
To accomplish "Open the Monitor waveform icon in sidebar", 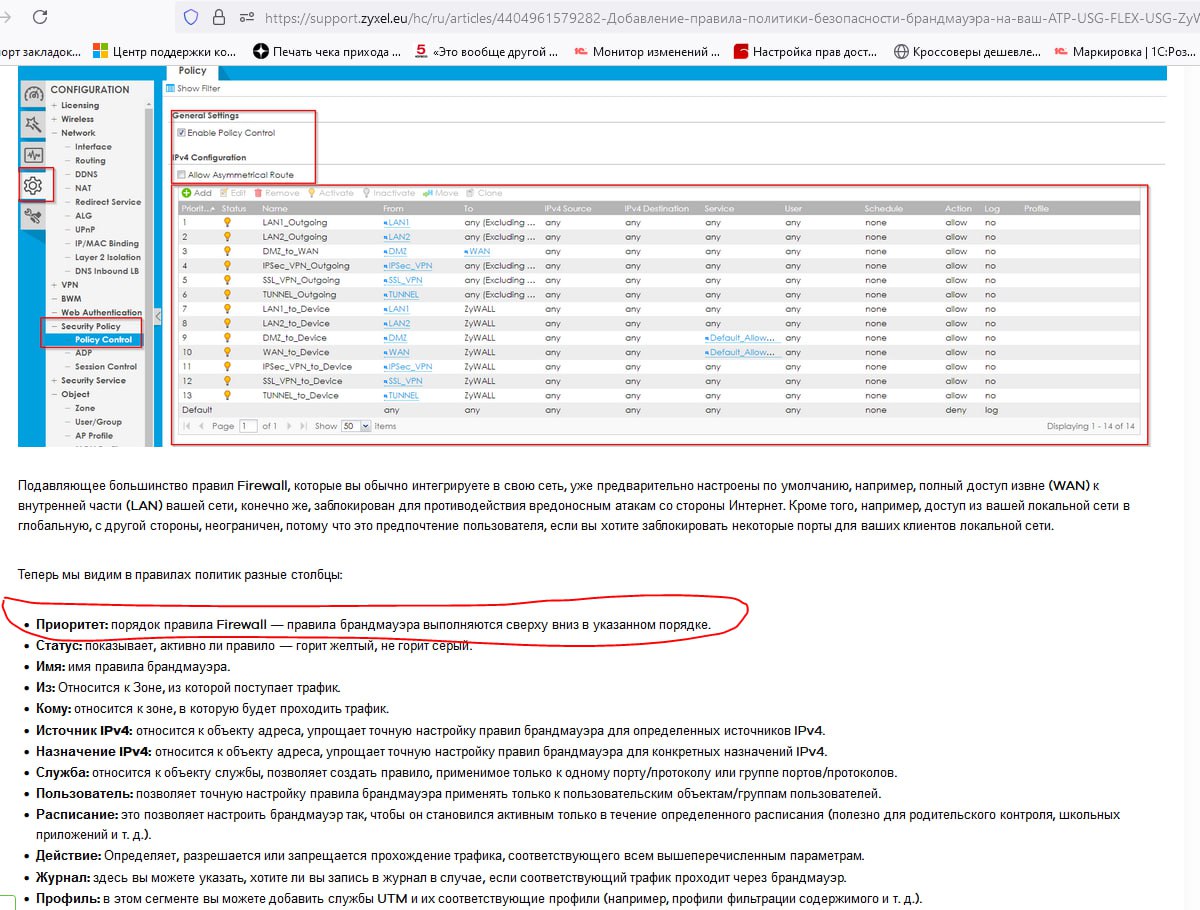I will tap(33, 155).
